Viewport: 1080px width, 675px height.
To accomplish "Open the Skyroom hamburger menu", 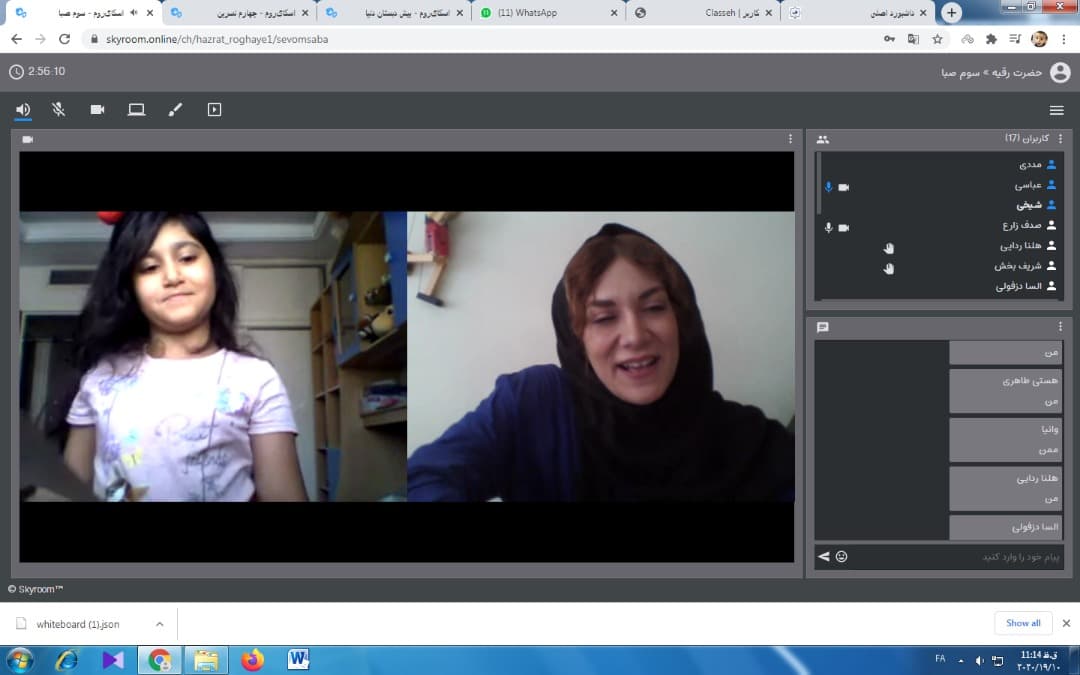I will point(1057,110).
